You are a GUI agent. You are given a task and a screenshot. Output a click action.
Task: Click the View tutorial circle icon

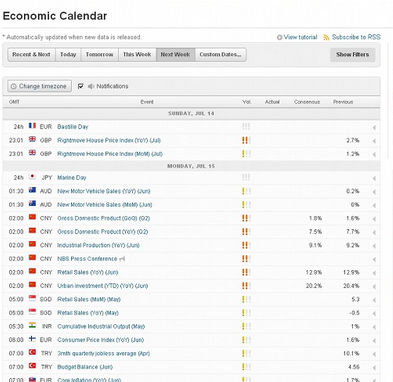click(x=280, y=37)
